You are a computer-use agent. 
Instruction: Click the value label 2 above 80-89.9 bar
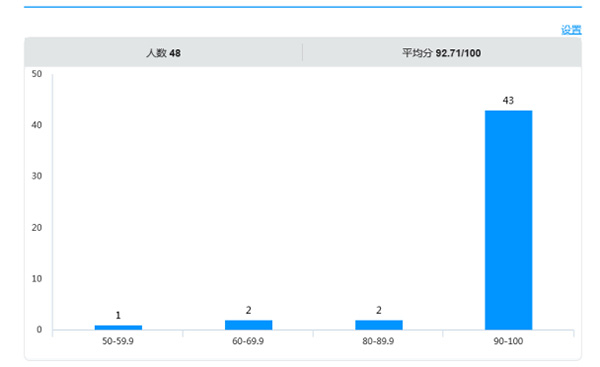379,310
